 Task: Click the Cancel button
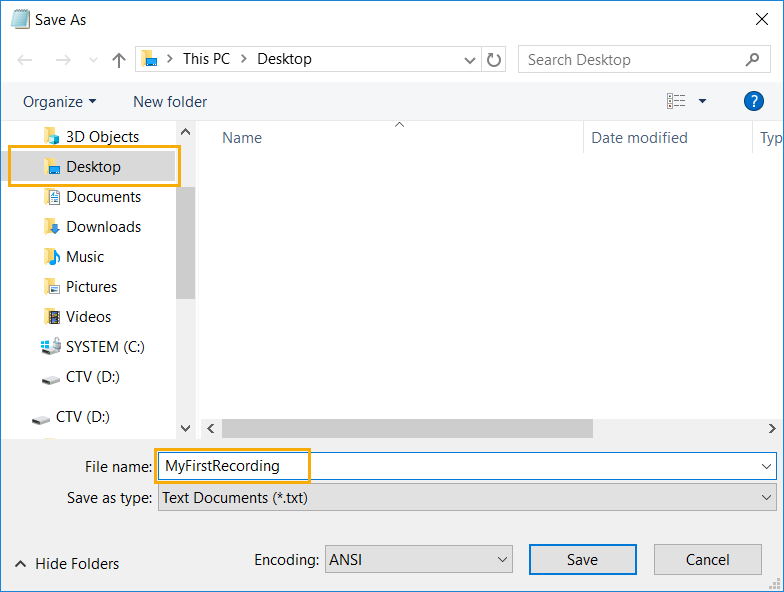(x=708, y=560)
